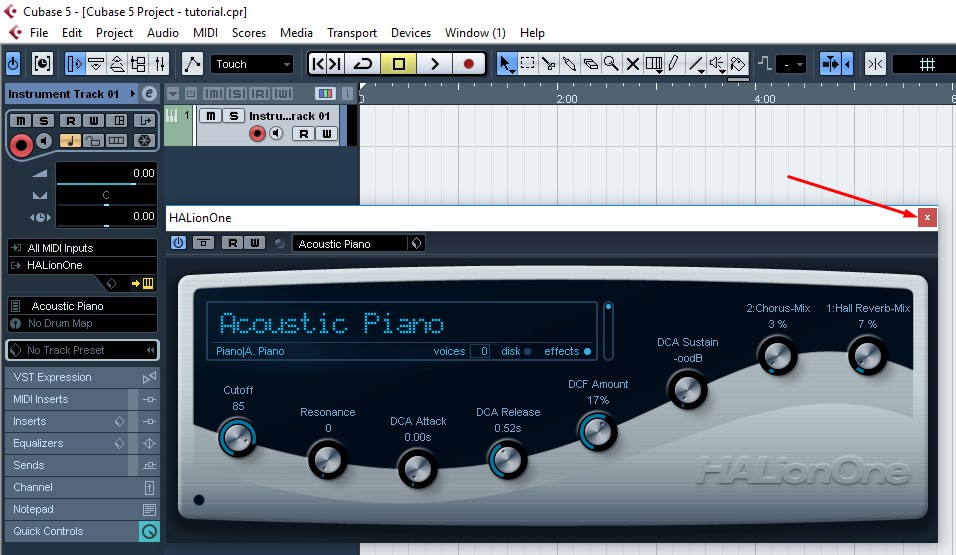Open the MIDI menu

point(205,33)
